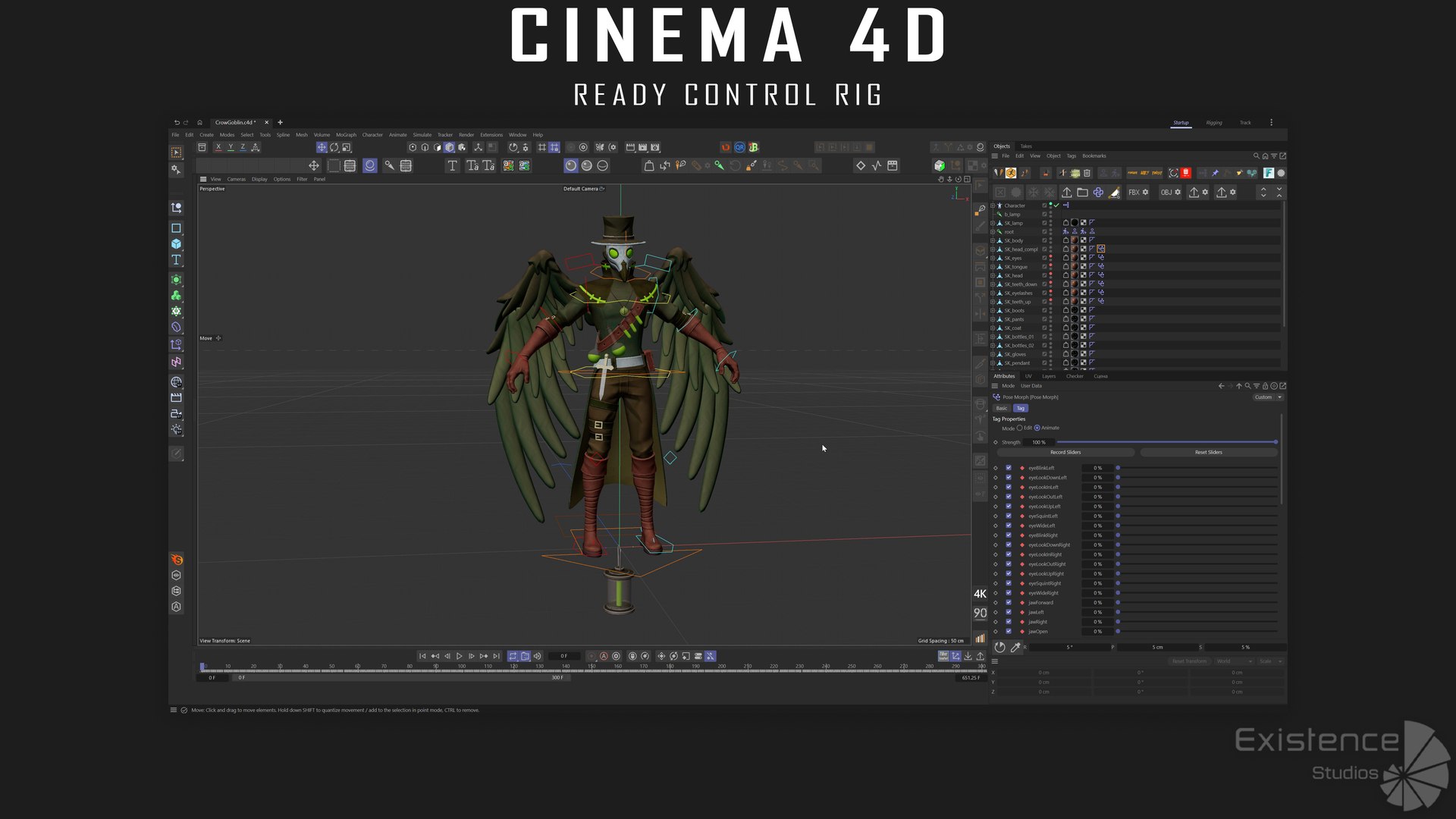This screenshot has height=819, width=1456.
Task: Click the lock icon in Attributes header
Action: point(1265,386)
